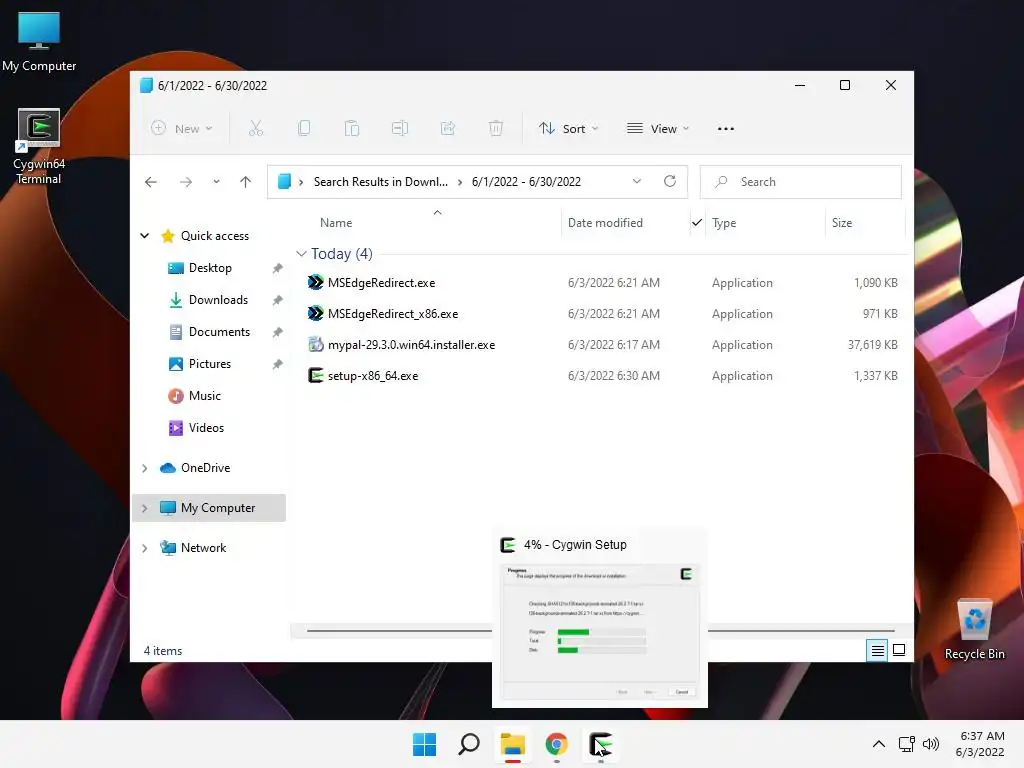Open the Sort dropdown menu
The height and width of the screenshot is (768, 1024).
pyautogui.click(x=568, y=129)
